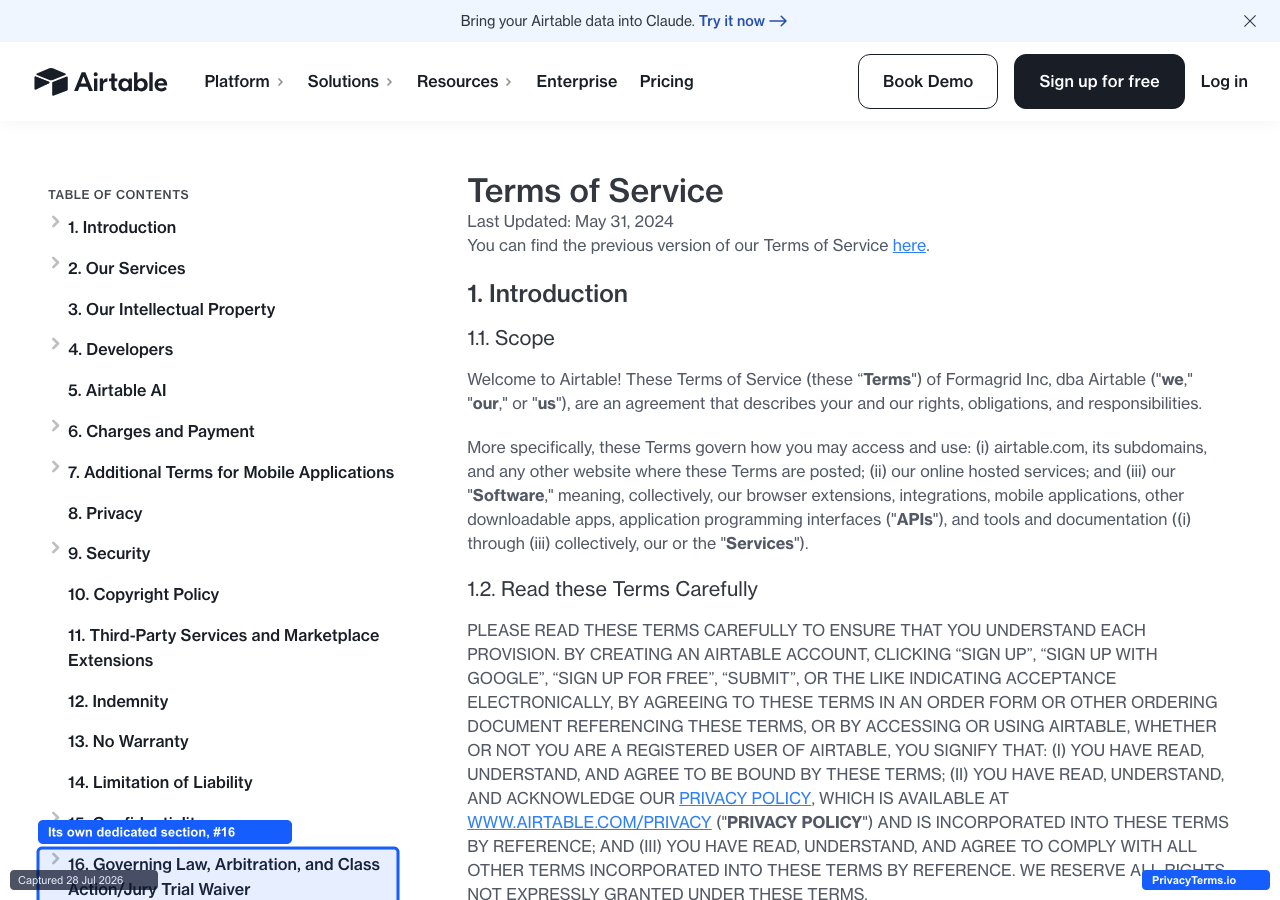Click the '1.1. Scope' subheading
This screenshot has height=900, width=1280.
coord(511,338)
